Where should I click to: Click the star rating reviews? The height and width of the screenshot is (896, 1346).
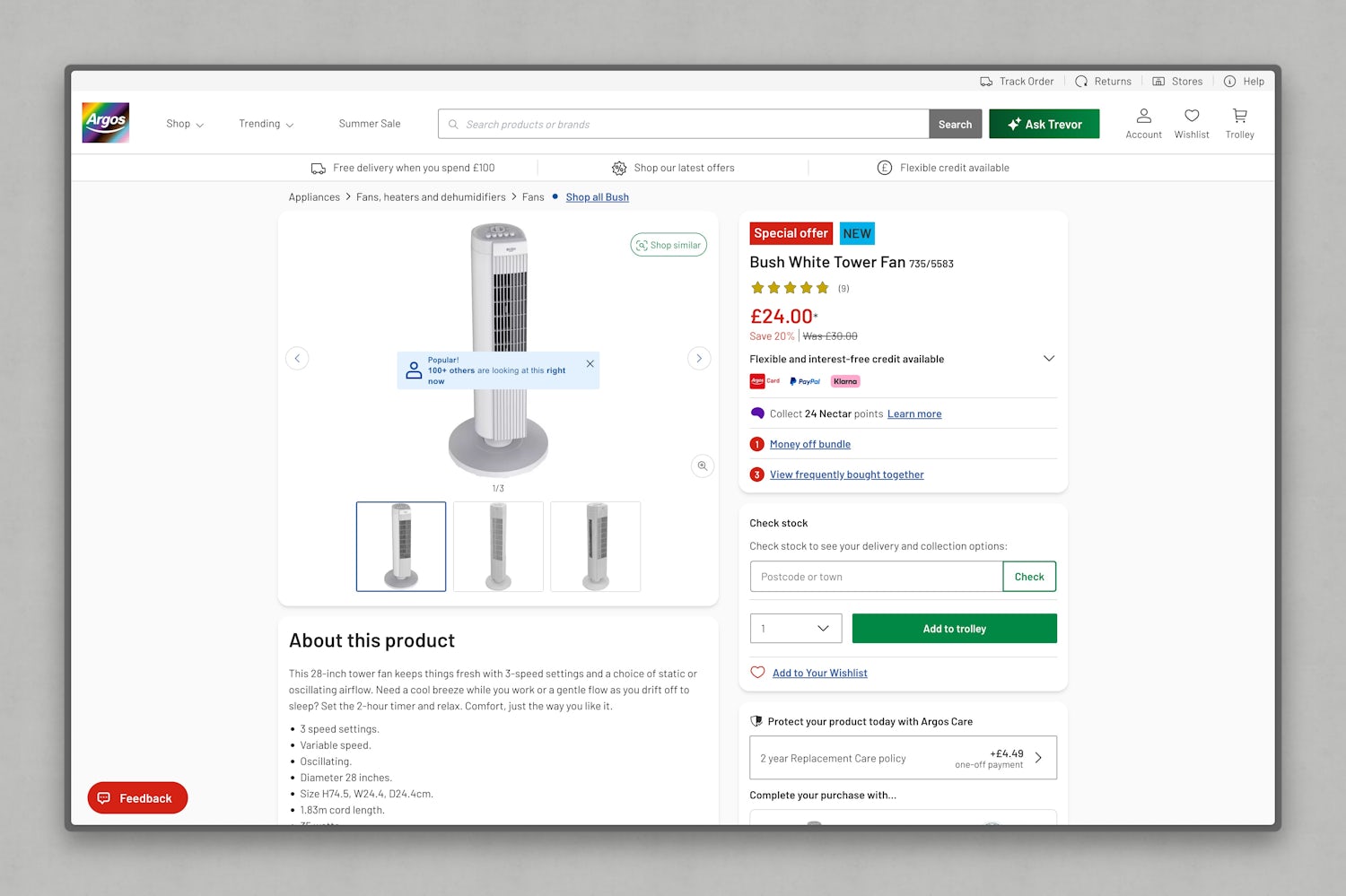[800, 288]
